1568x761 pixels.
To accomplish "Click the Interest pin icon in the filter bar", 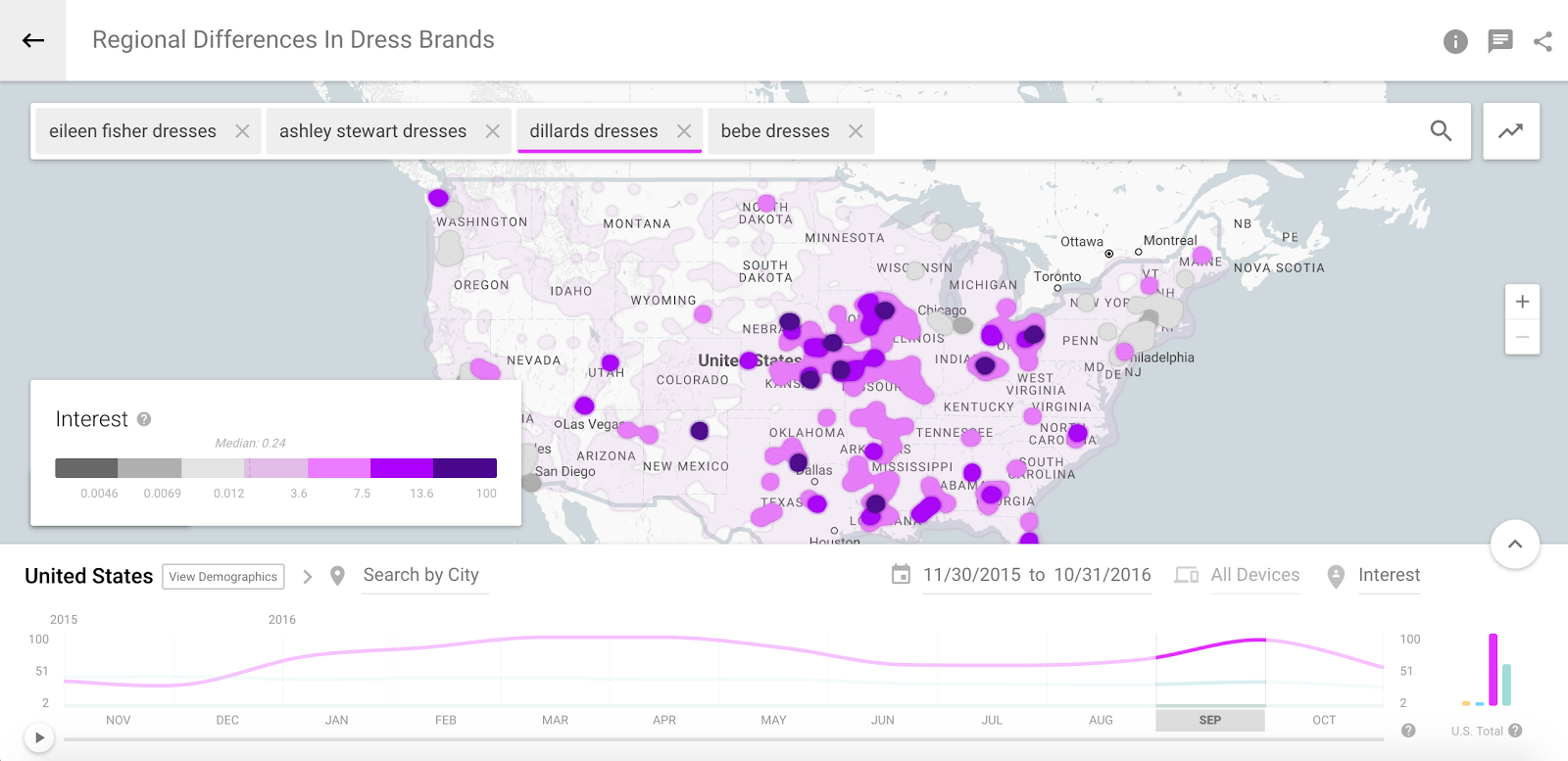I will coord(1336,577).
